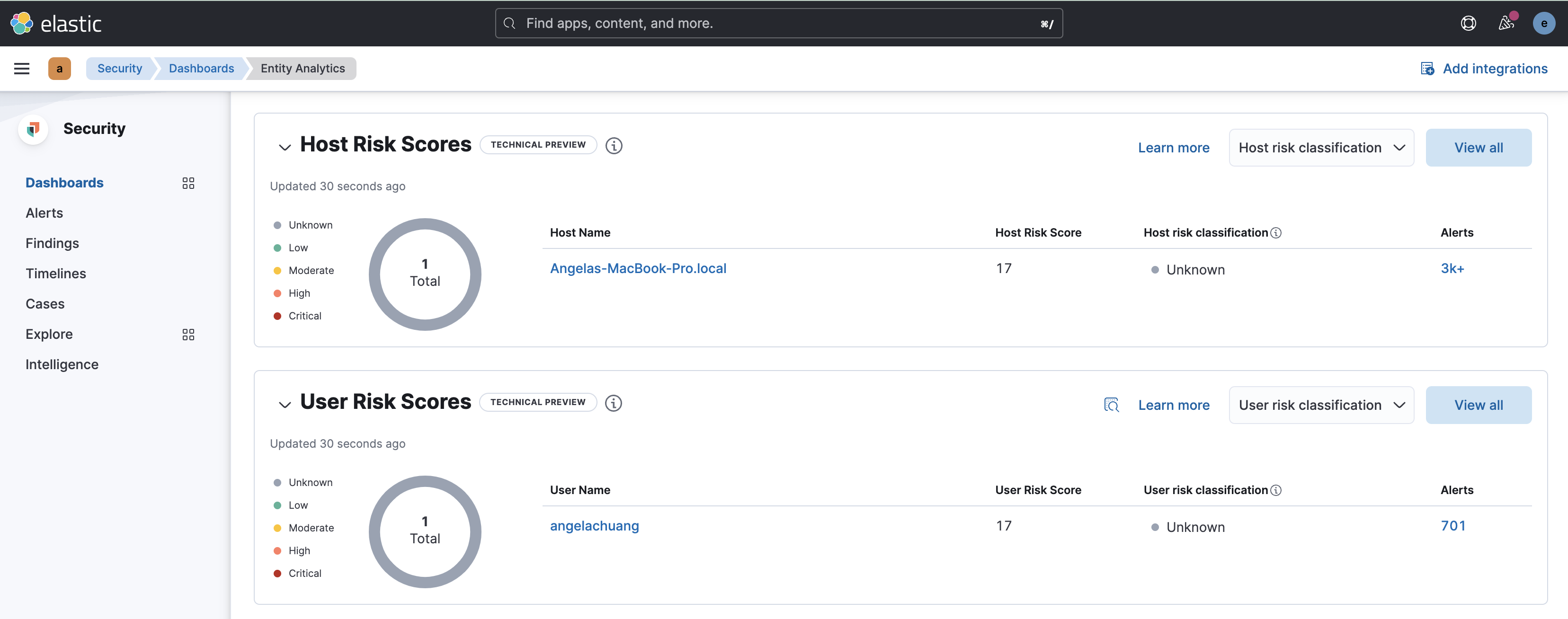Click the search input field

click(x=779, y=23)
